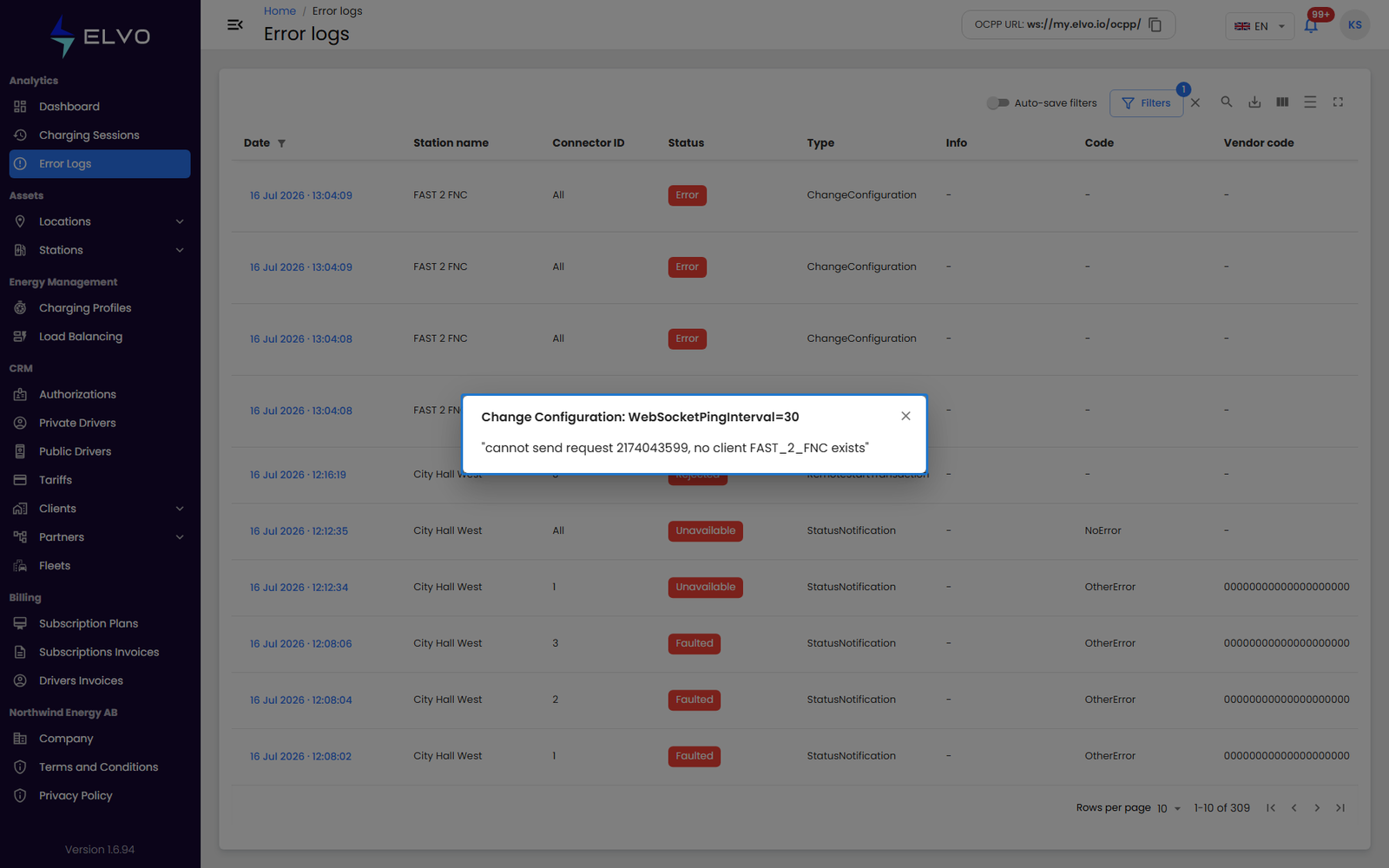
Task: Click the NoError code cell
Action: [x=1103, y=531]
